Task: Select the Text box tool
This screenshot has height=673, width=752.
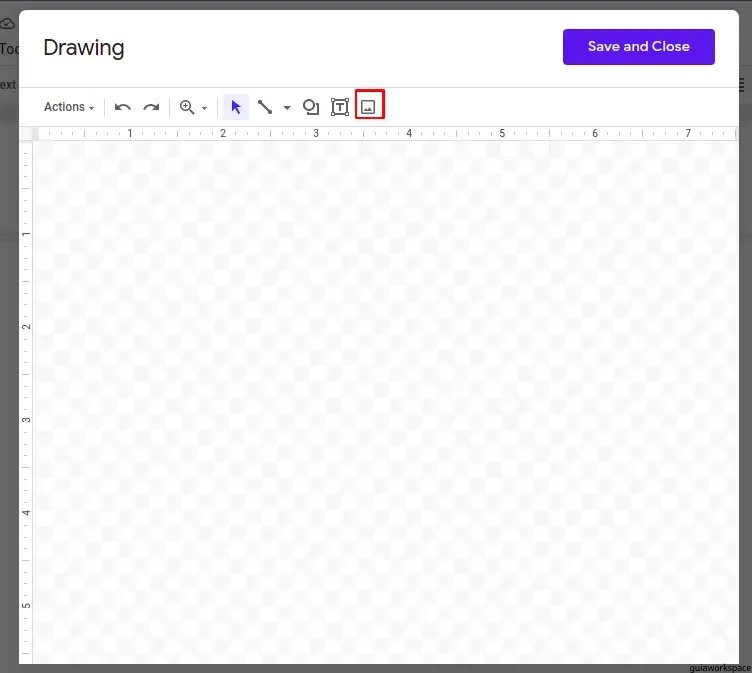Action: (x=340, y=107)
